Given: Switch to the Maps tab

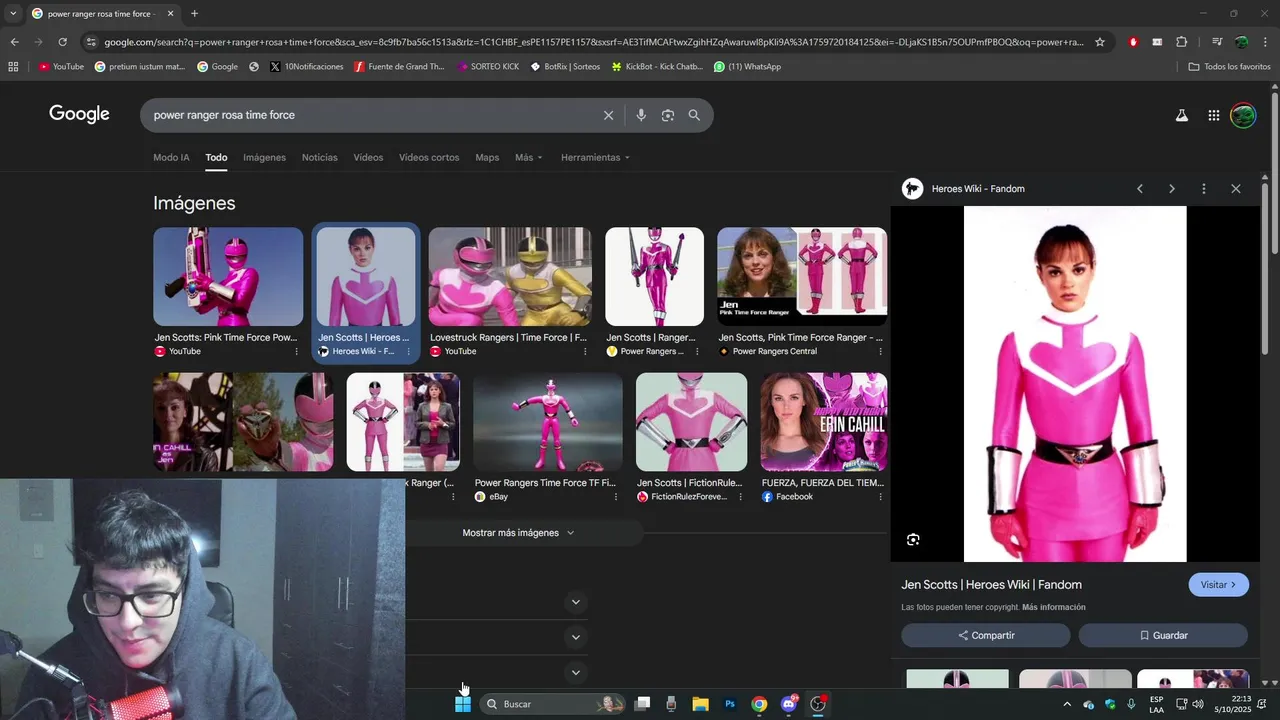Looking at the screenshot, I should [487, 158].
